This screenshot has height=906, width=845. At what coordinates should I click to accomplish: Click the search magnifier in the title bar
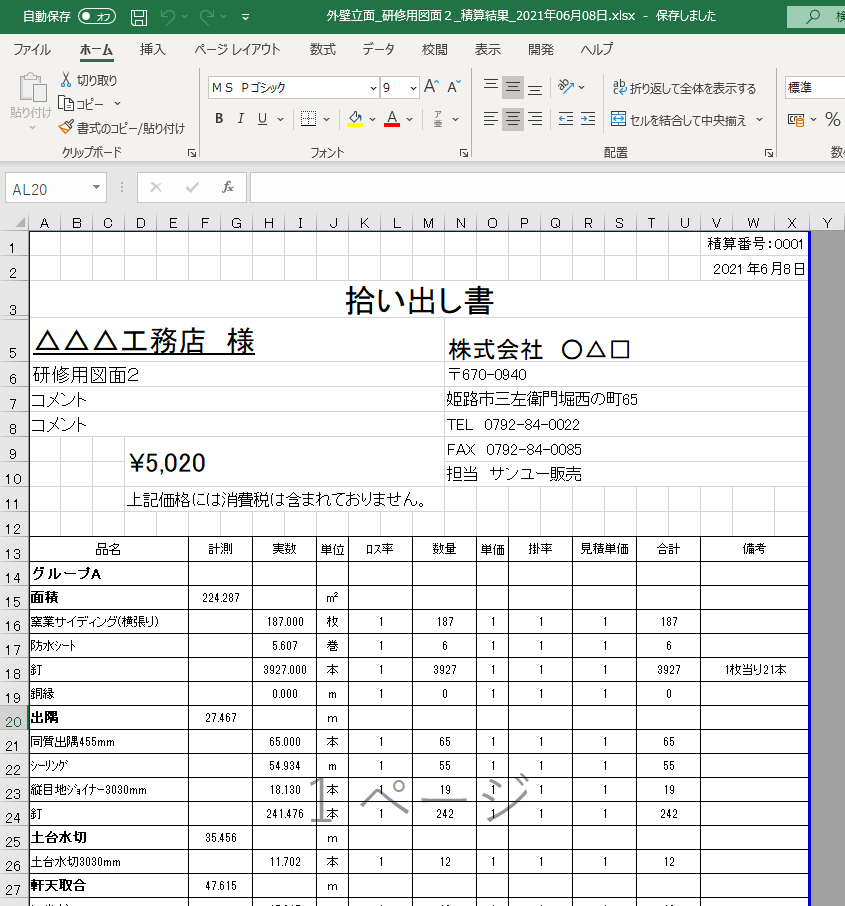click(x=813, y=16)
